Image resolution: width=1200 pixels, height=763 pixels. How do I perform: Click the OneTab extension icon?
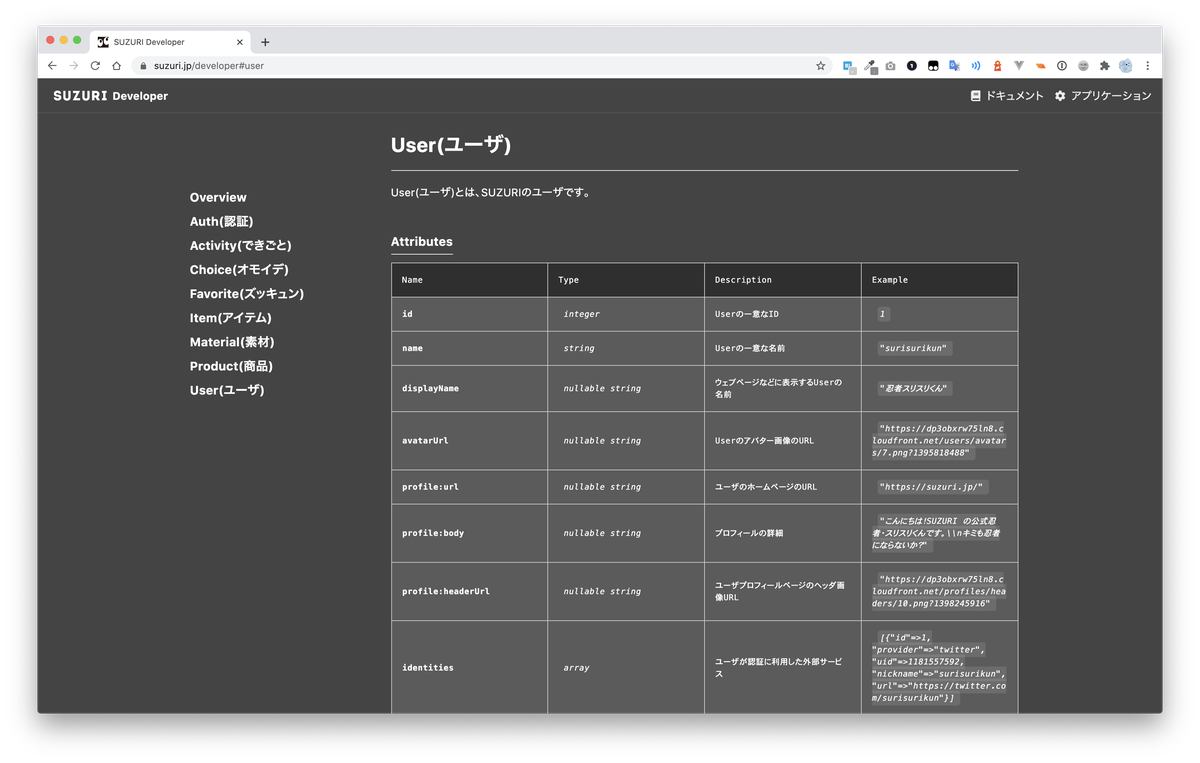909,65
